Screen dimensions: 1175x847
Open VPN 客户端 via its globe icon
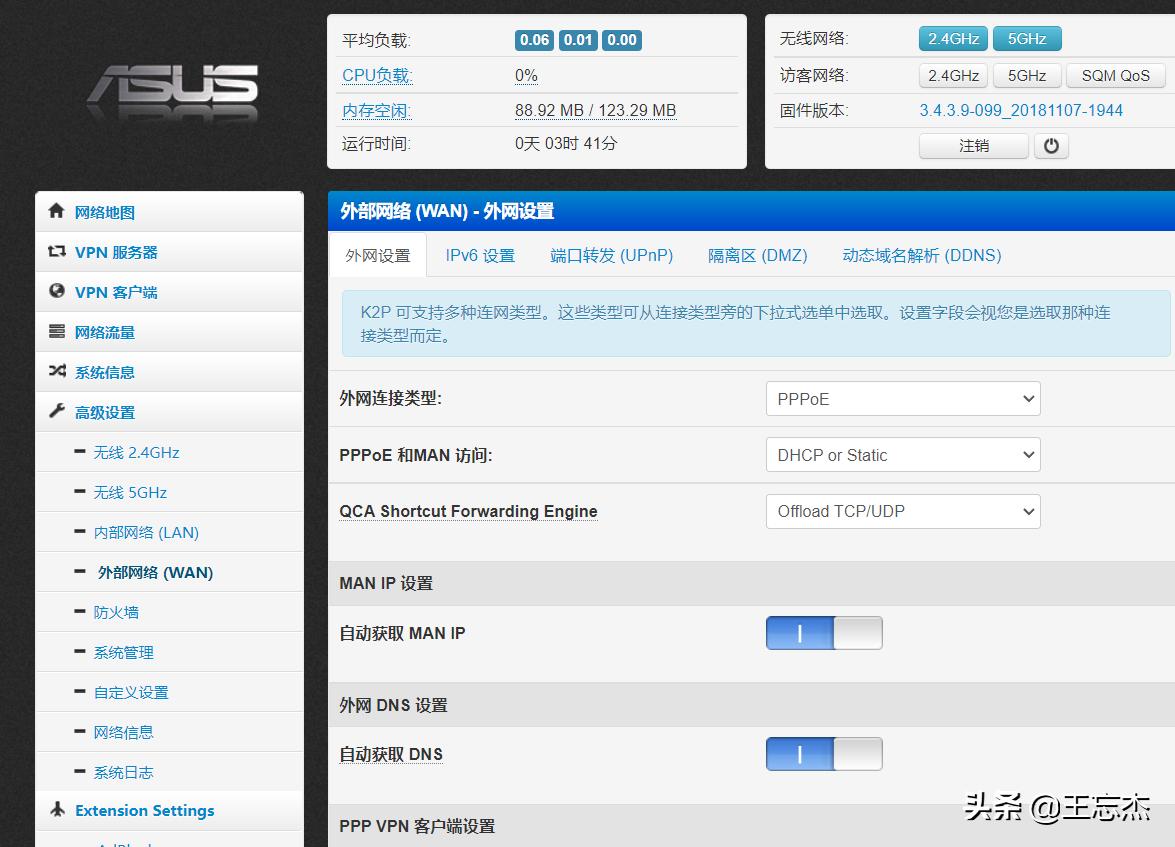tap(57, 292)
